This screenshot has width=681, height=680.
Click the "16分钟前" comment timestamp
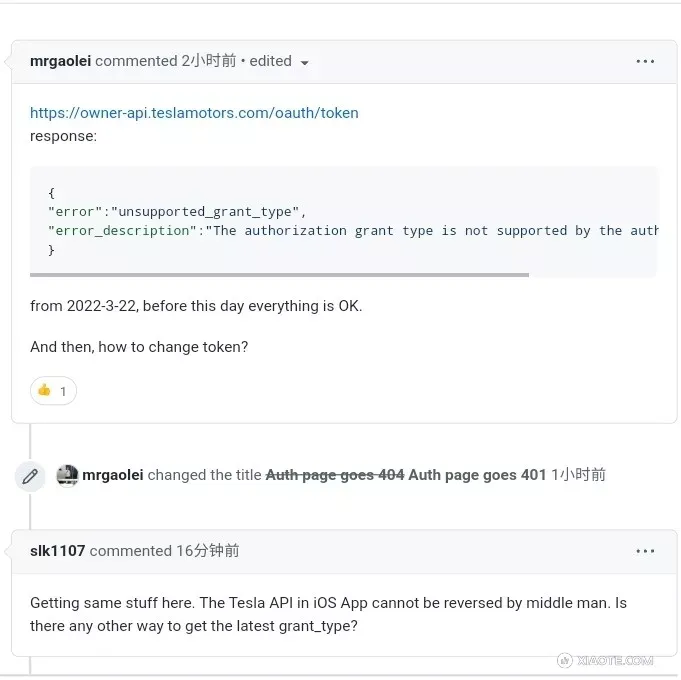207,551
